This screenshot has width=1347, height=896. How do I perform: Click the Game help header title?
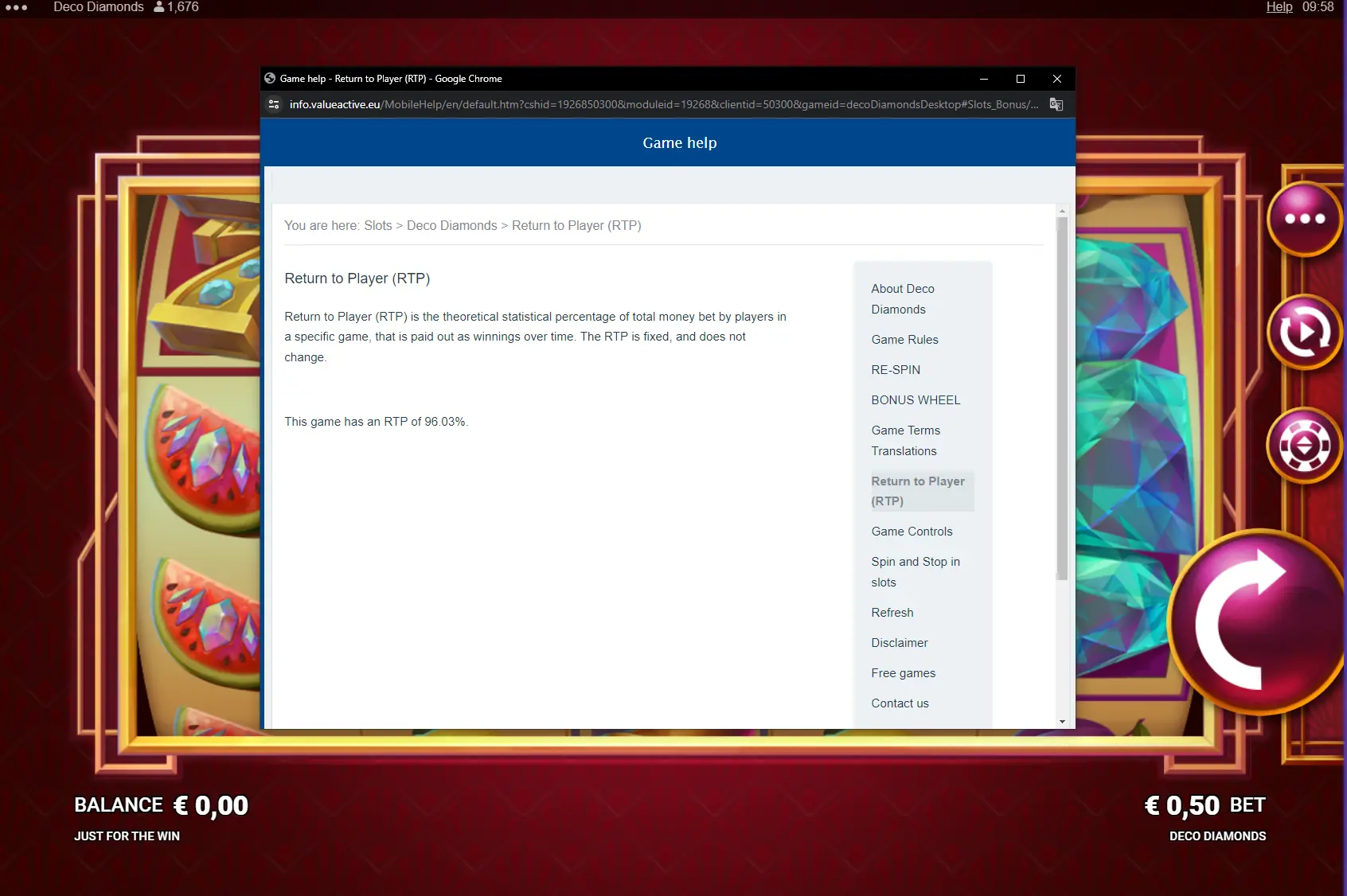click(680, 143)
